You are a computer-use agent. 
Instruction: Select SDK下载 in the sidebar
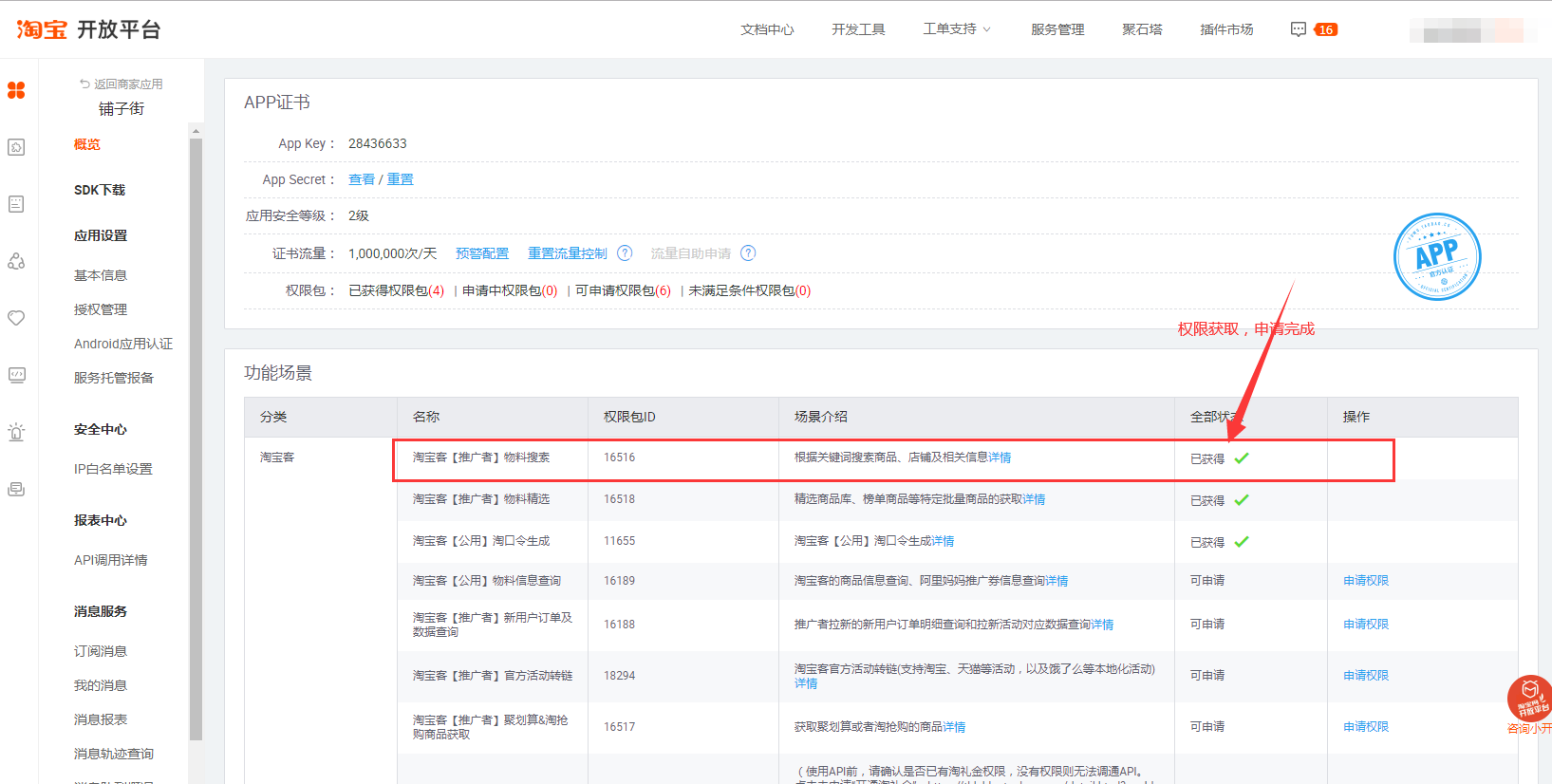pyautogui.click(x=100, y=190)
